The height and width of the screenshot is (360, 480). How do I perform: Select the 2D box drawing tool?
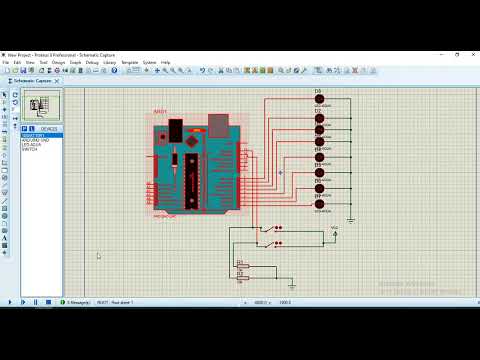coord(4,208)
